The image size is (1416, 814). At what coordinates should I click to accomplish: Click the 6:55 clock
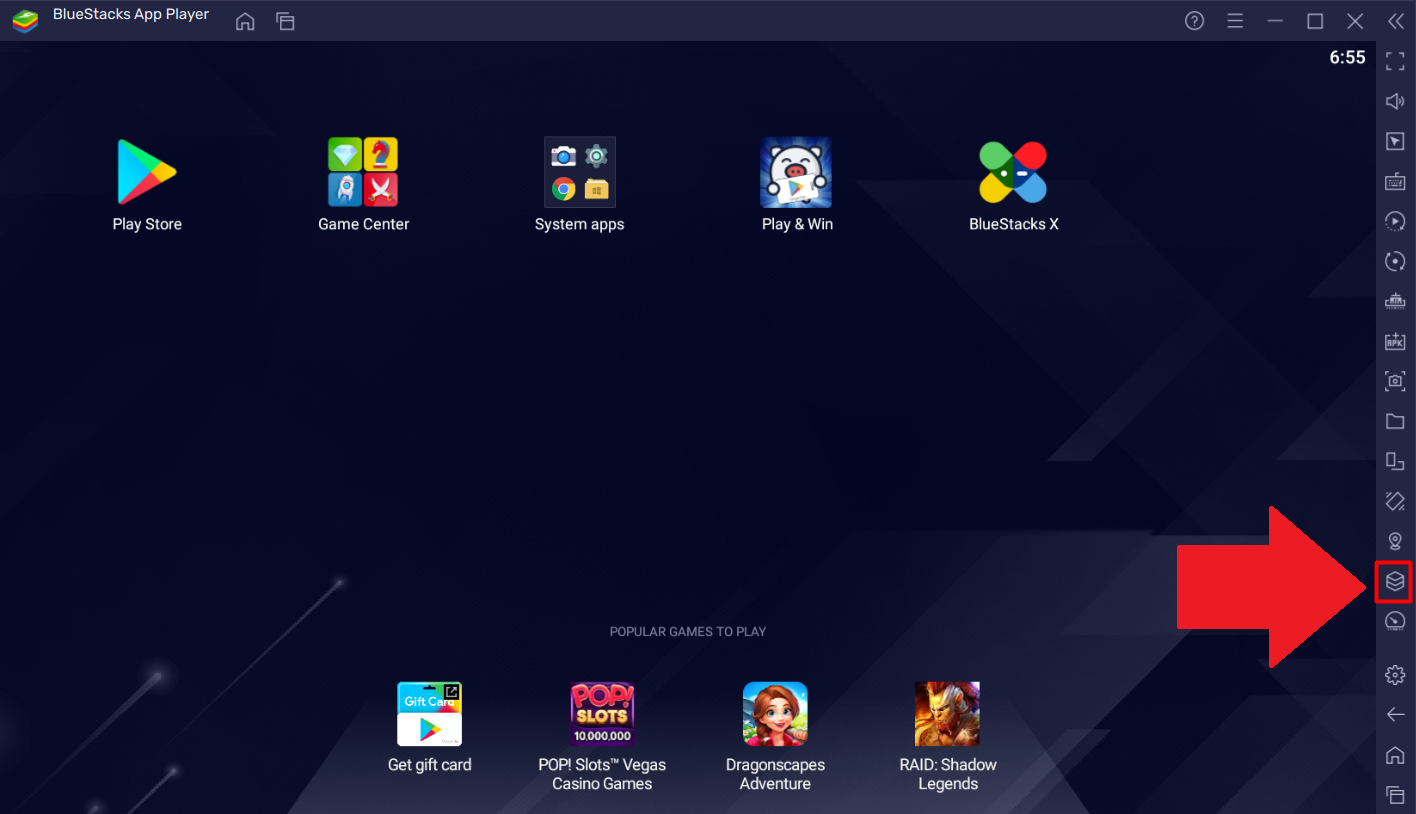click(1347, 58)
